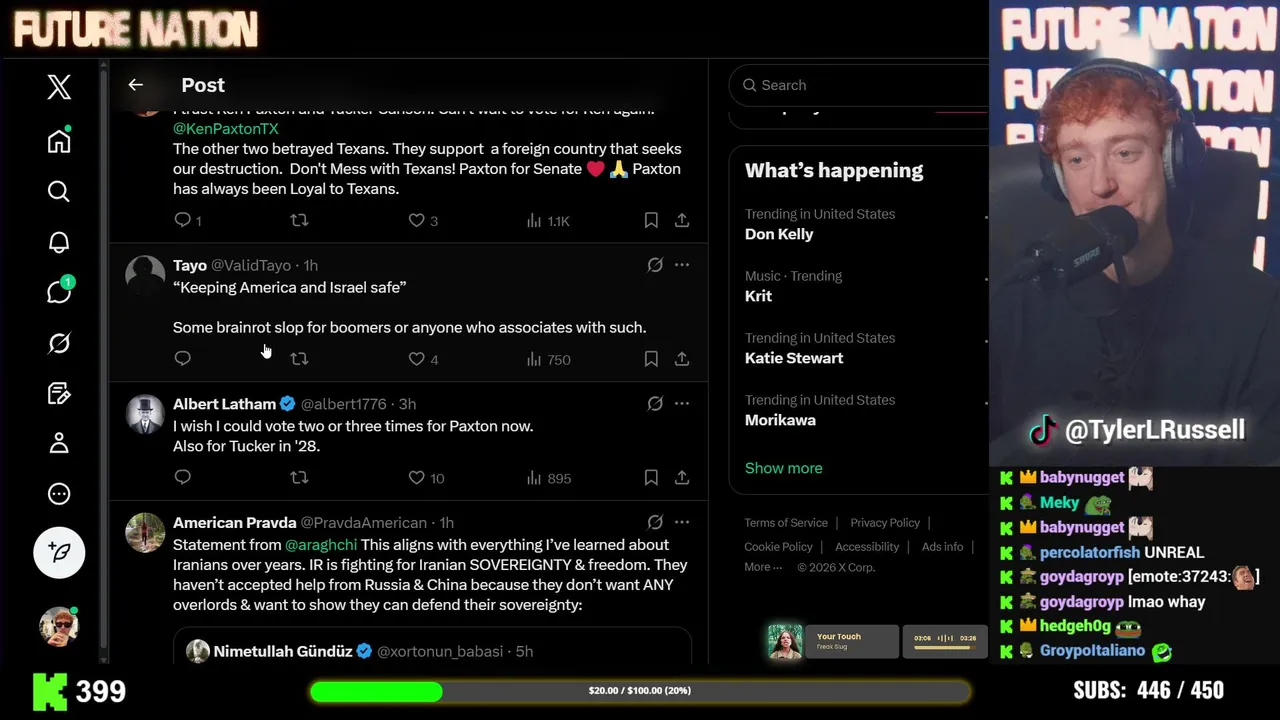The image size is (1280, 720).
Task: Open Grok explain on Tayo's post
Action: coord(655,265)
